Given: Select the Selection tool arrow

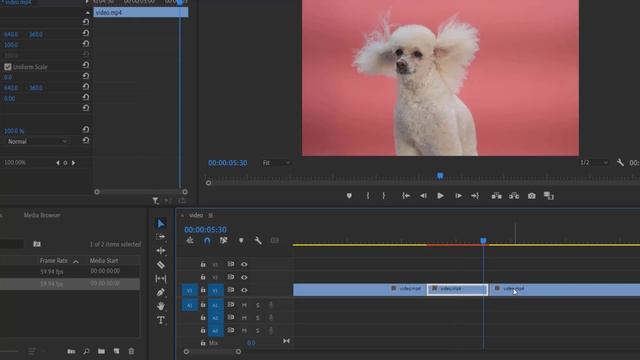Looking at the screenshot, I should (161, 224).
